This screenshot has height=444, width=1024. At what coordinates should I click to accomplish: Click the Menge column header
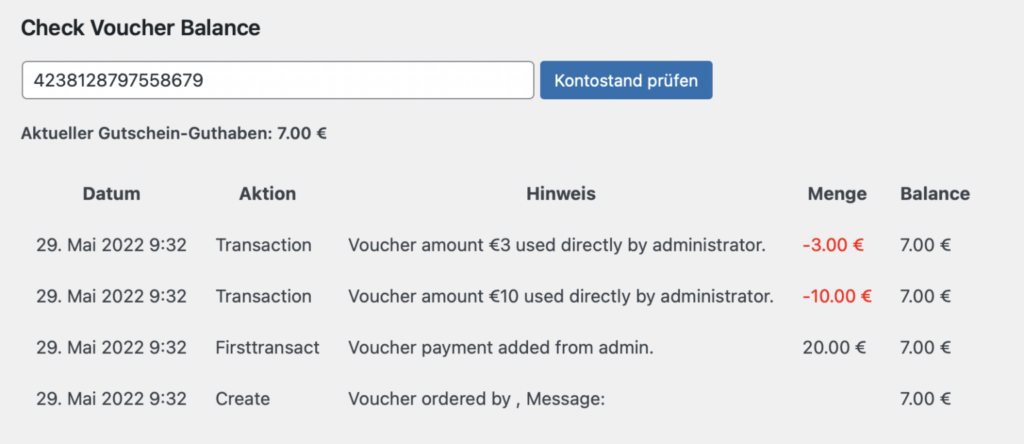click(837, 193)
